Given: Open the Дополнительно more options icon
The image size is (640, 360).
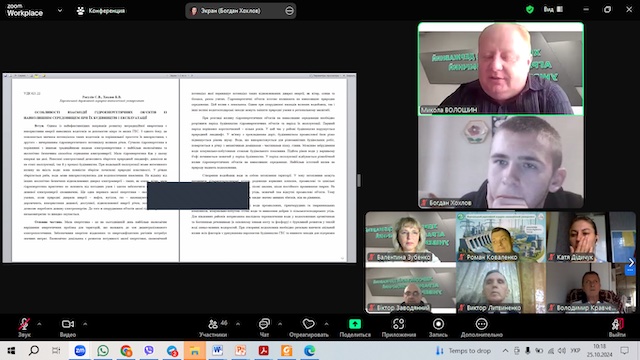Looking at the screenshot, I should coord(482,327).
